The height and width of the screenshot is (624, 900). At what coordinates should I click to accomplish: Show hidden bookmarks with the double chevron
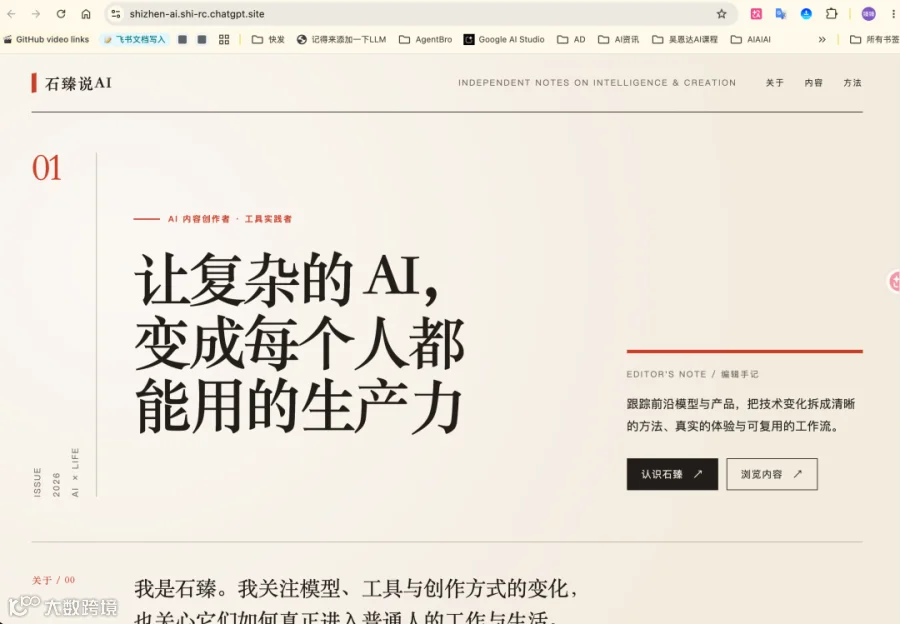click(x=822, y=40)
